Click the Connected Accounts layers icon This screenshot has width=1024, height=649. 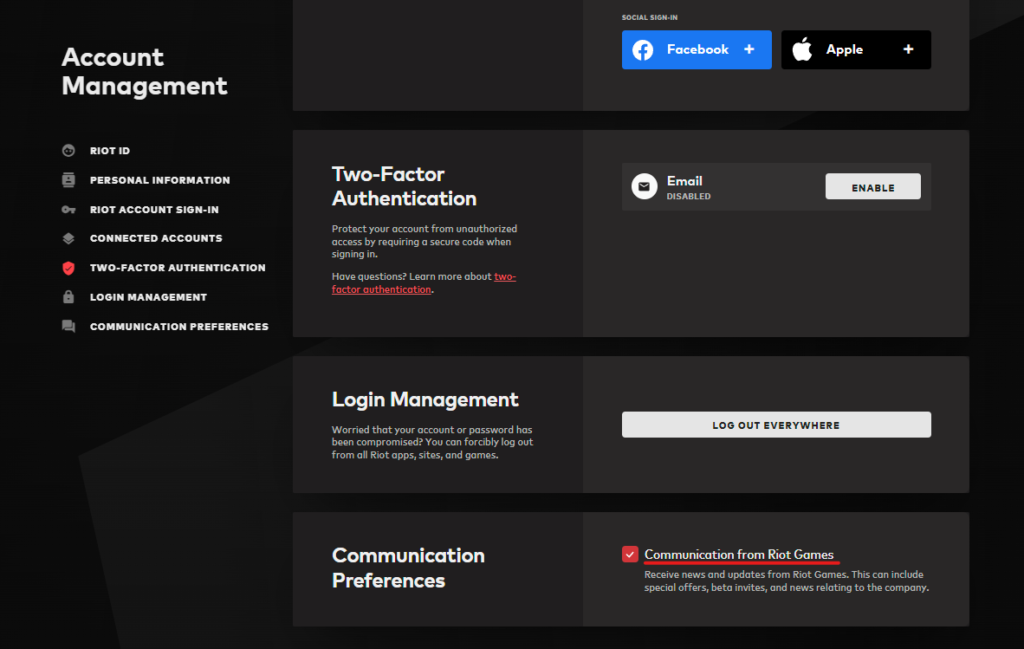[x=68, y=239]
